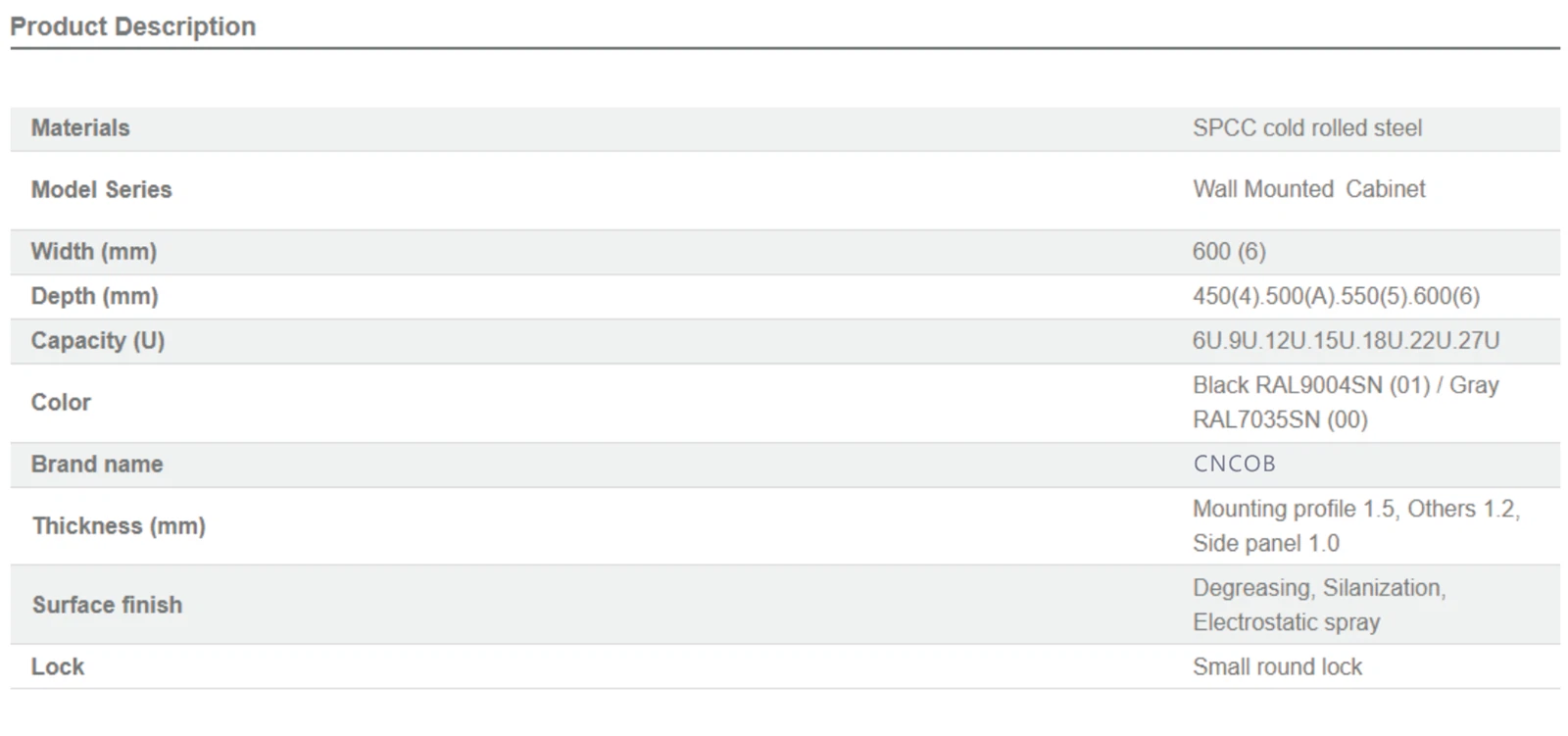Select the 6U.9U.12U capacity values text

pos(1346,341)
